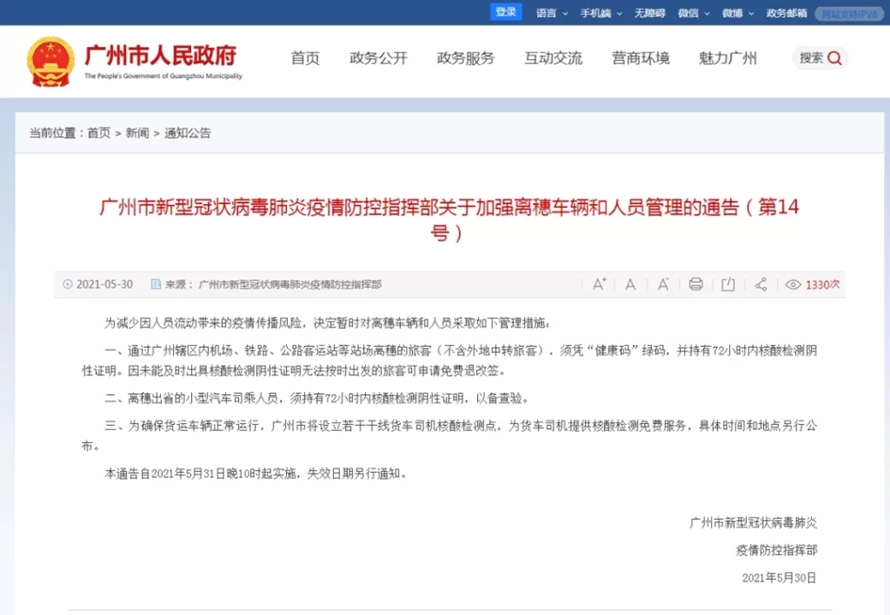
Task: Expand the 手机端 mobile dropdown
Action: 600,13
